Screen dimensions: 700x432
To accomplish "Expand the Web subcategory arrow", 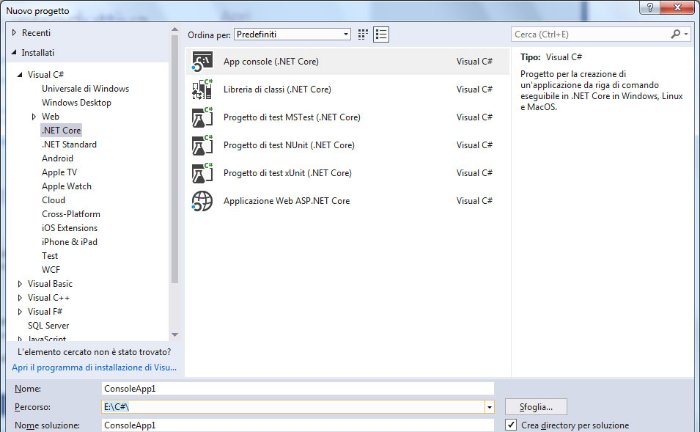I will click(x=33, y=116).
